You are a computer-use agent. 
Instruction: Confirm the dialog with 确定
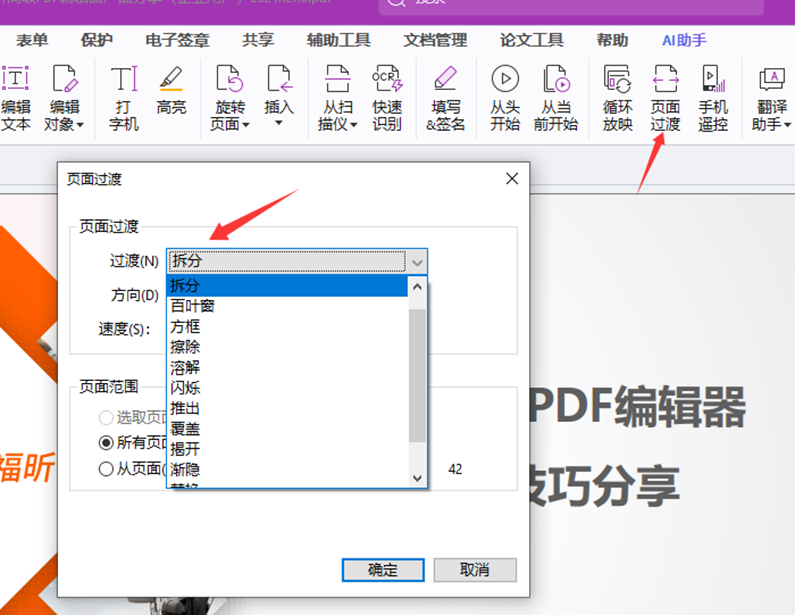pos(383,570)
